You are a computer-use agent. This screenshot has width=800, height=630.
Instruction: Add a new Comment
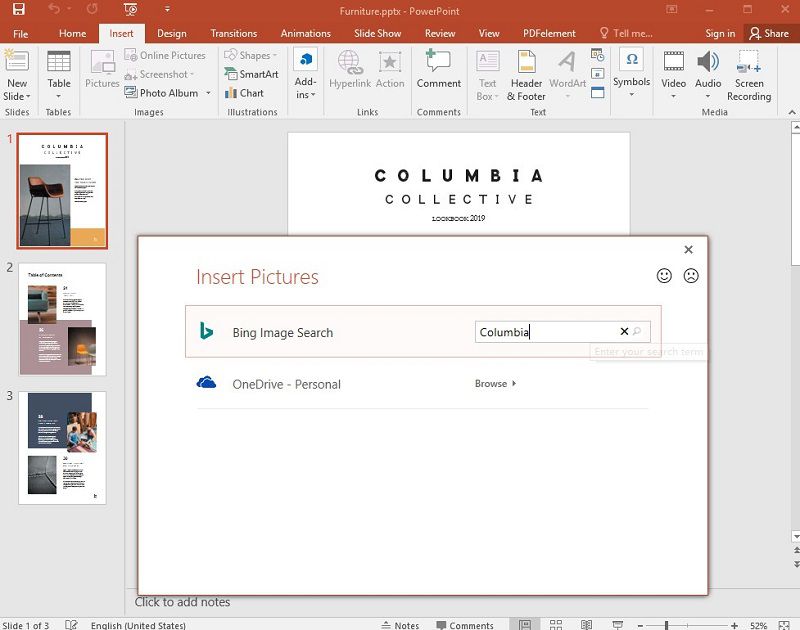pos(438,69)
